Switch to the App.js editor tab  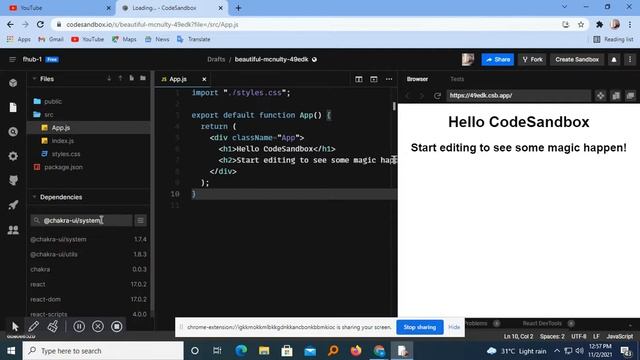(178, 79)
